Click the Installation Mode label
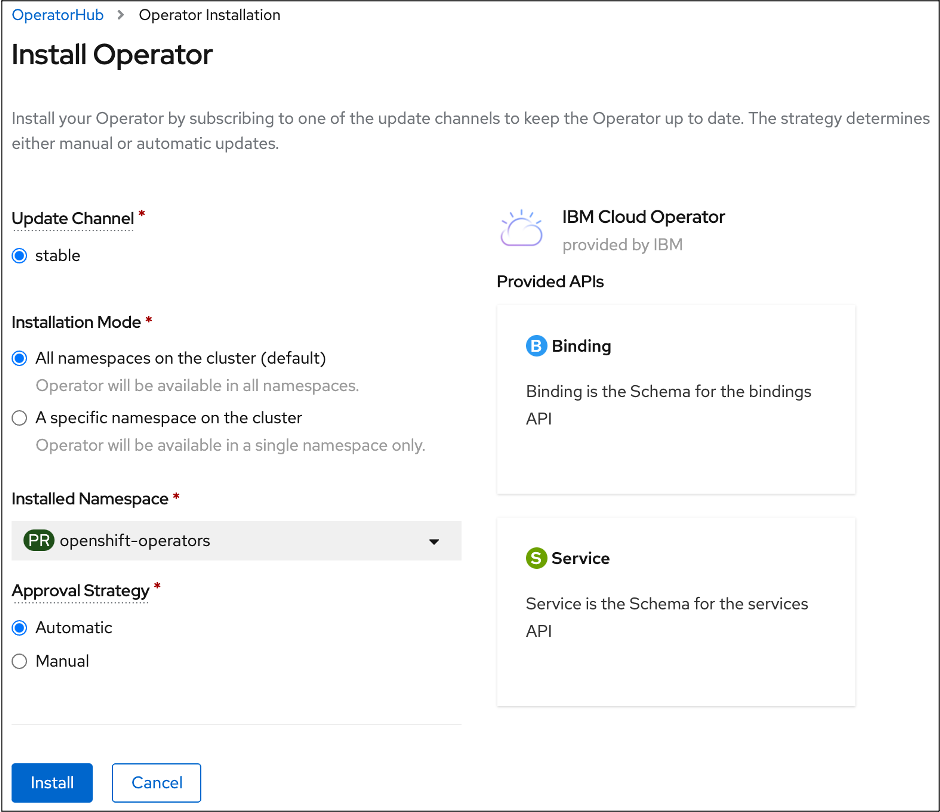The height and width of the screenshot is (812, 940). pyautogui.click(x=76, y=322)
